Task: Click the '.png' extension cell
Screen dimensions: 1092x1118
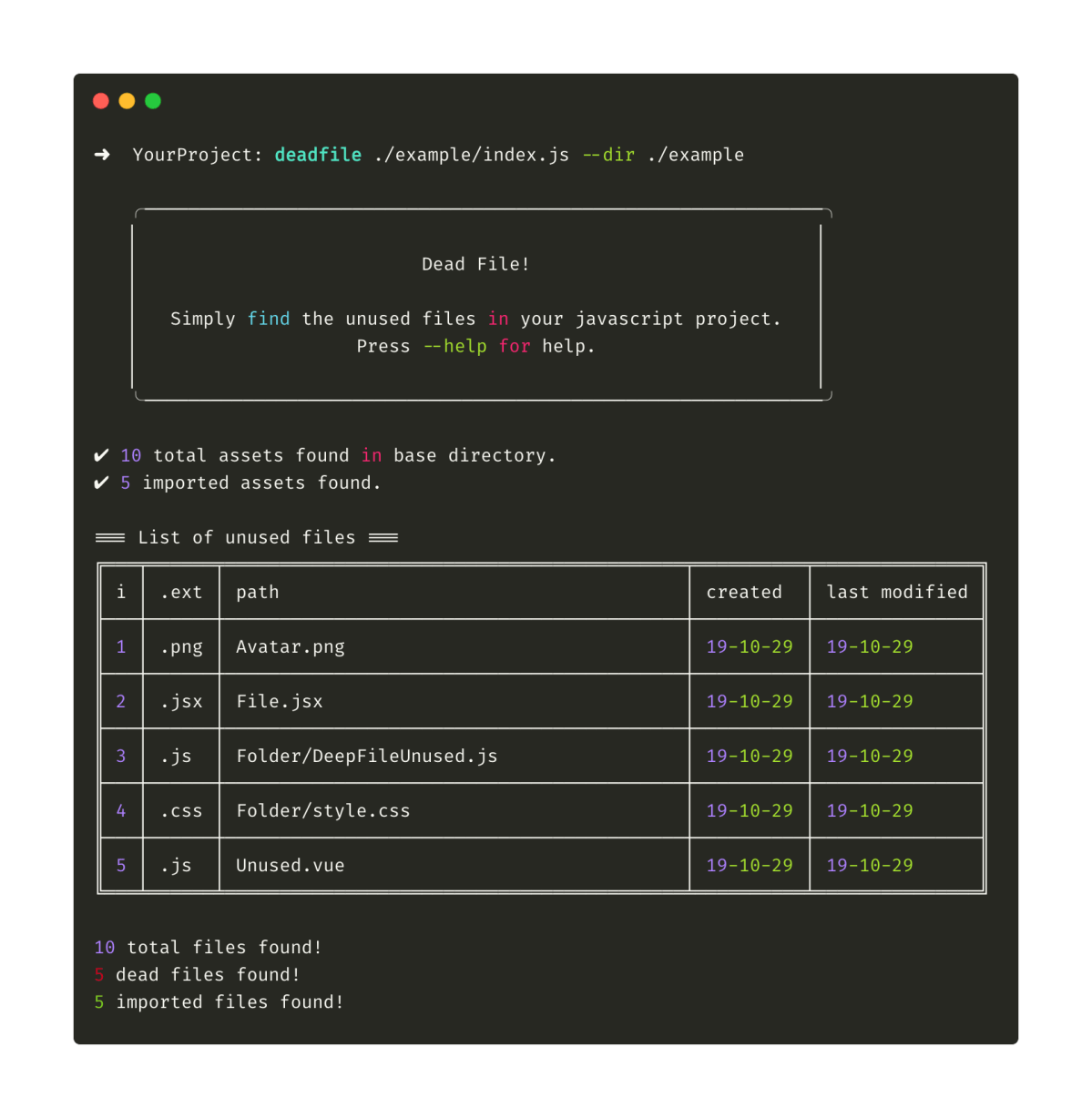Action: tap(181, 647)
